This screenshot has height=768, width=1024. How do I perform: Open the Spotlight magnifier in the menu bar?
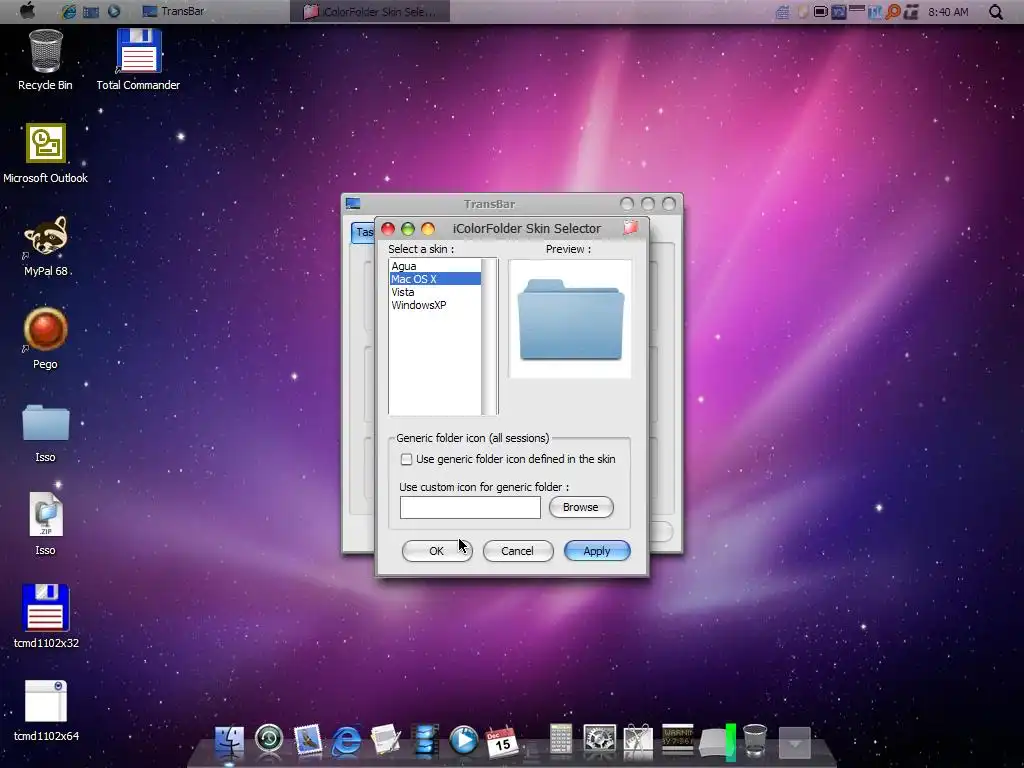[x=995, y=12]
